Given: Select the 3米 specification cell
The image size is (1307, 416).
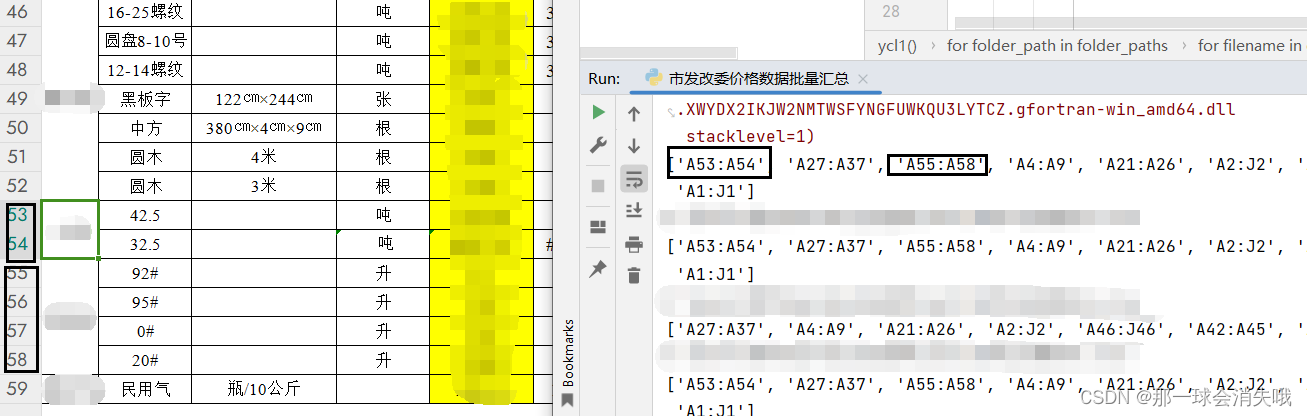Looking at the screenshot, I should pyautogui.click(x=264, y=186).
